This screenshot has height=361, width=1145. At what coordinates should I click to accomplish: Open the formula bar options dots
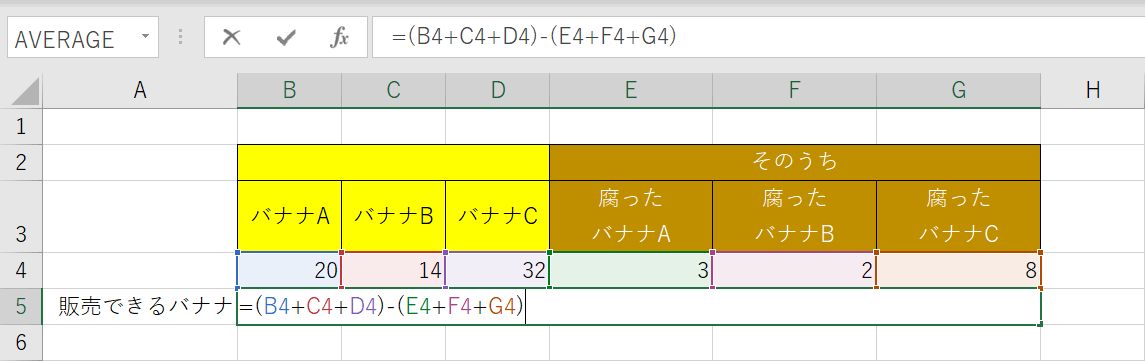pyautogui.click(x=180, y=38)
